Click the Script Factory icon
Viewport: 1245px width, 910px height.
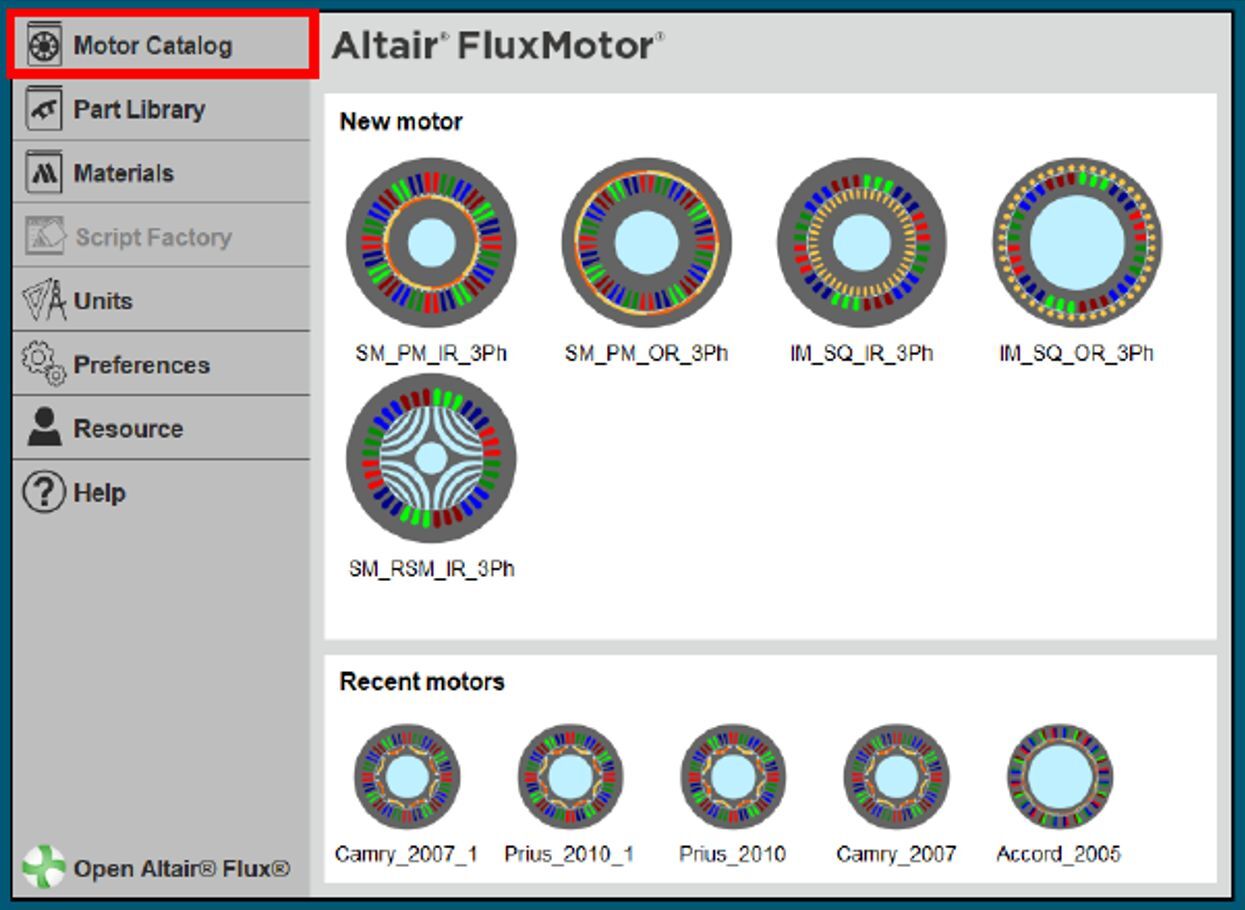[x=45, y=237]
